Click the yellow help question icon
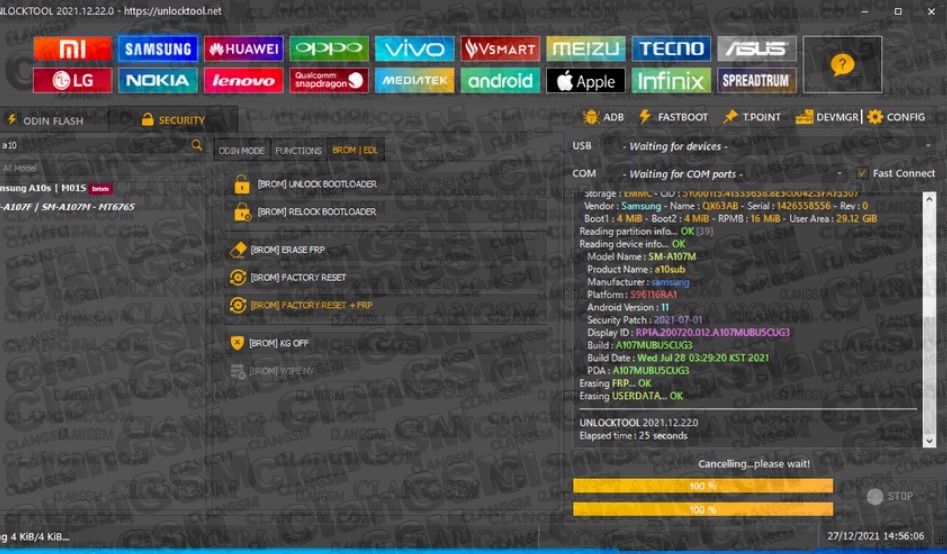 coord(842,65)
